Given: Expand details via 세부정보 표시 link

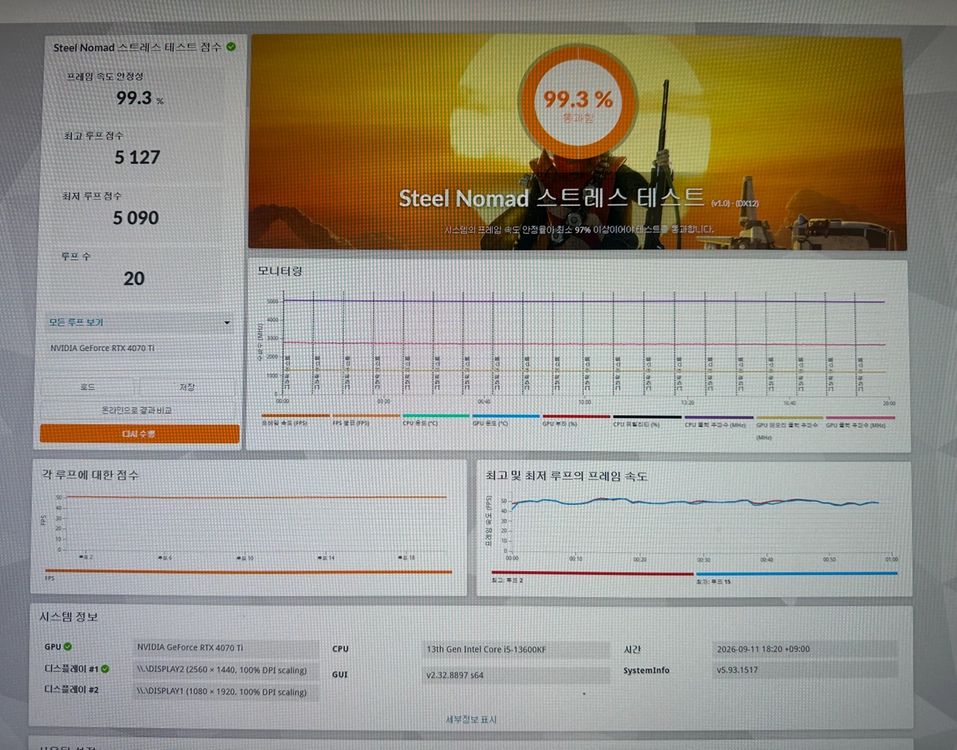Looking at the screenshot, I should pyautogui.click(x=471, y=719).
